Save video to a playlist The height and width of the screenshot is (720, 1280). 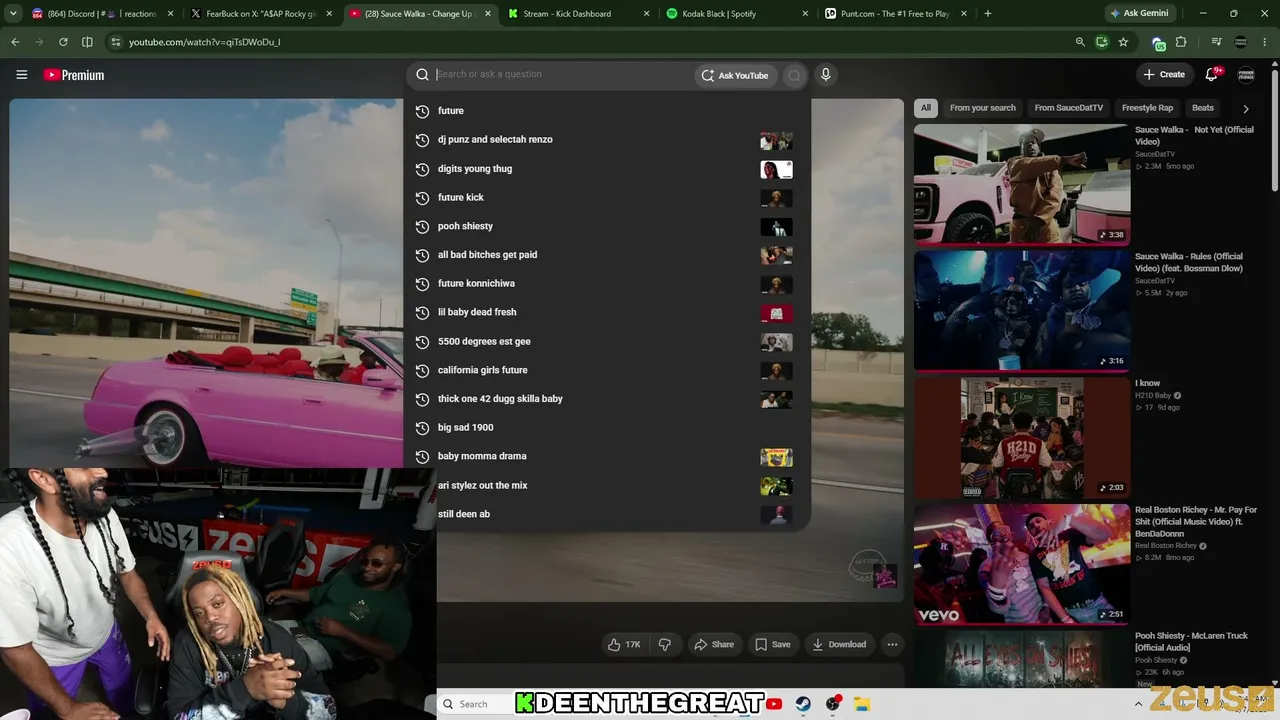[x=773, y=645]
